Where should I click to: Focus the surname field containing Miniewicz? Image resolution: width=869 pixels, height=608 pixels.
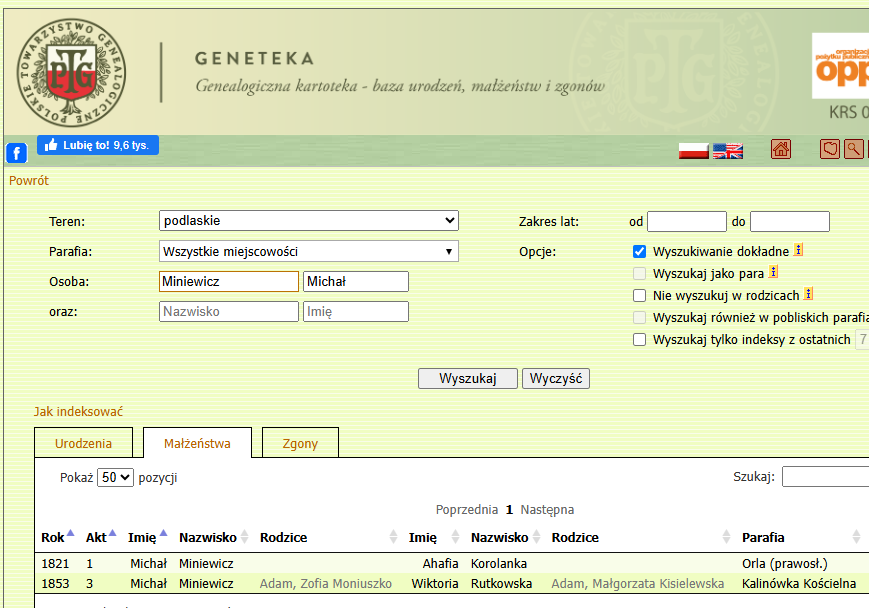click(x=229, y=282)
